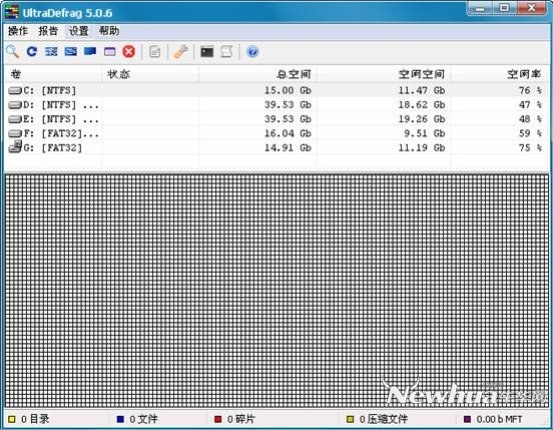Click the F: drive icon
Viewport: 553px width, 430px height.
point(15,134)
